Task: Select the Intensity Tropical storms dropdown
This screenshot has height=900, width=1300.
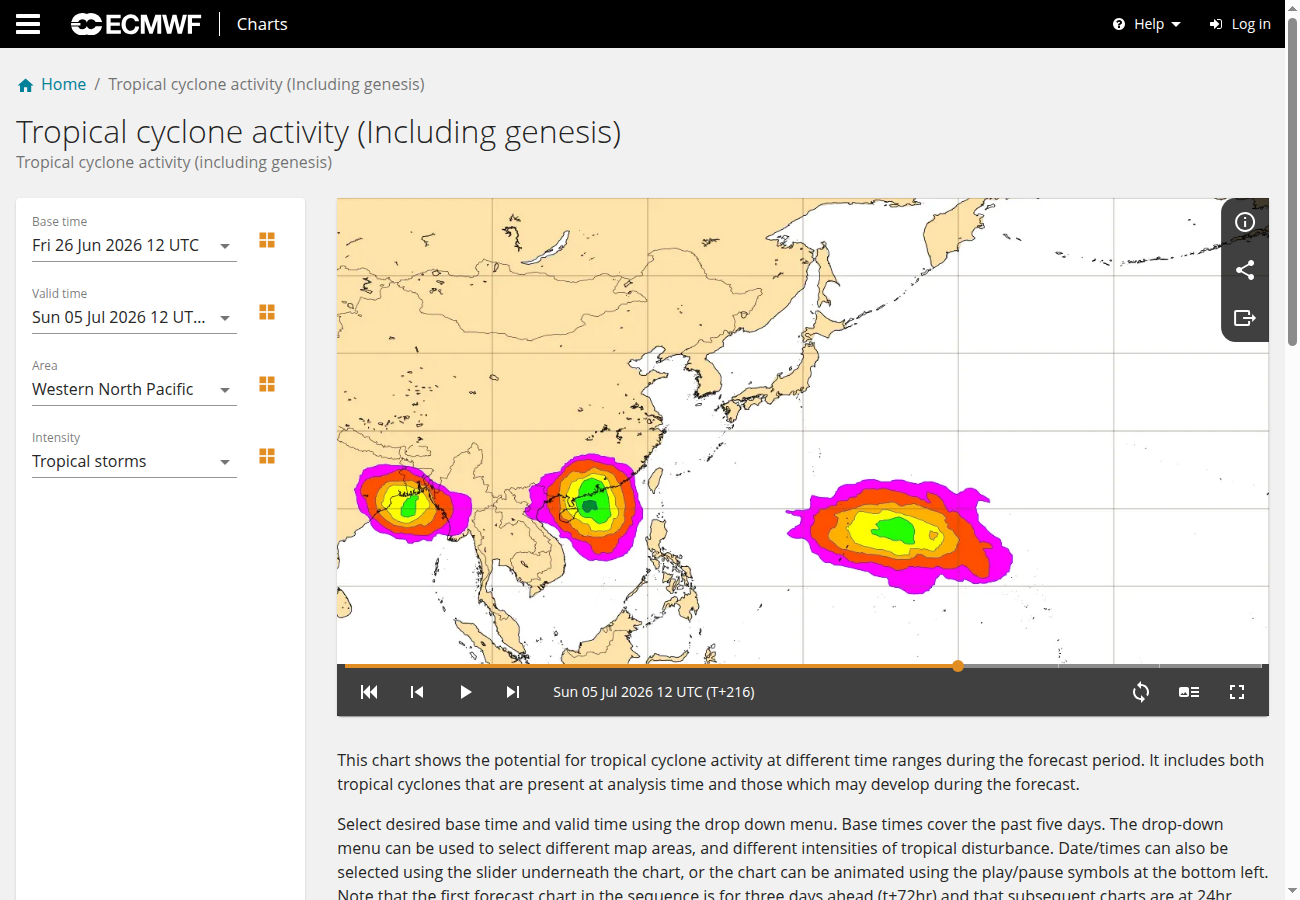Action: click(x=134, y=462)
